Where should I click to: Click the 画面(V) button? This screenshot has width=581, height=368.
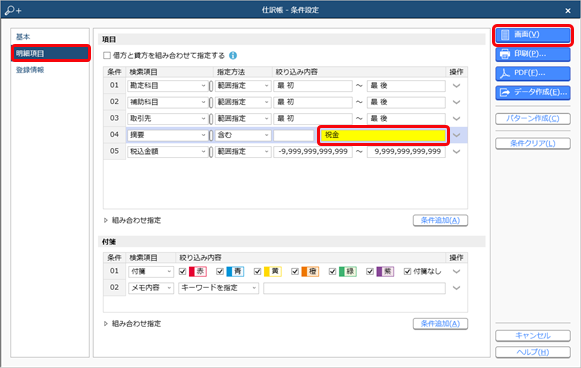point(533,35)
